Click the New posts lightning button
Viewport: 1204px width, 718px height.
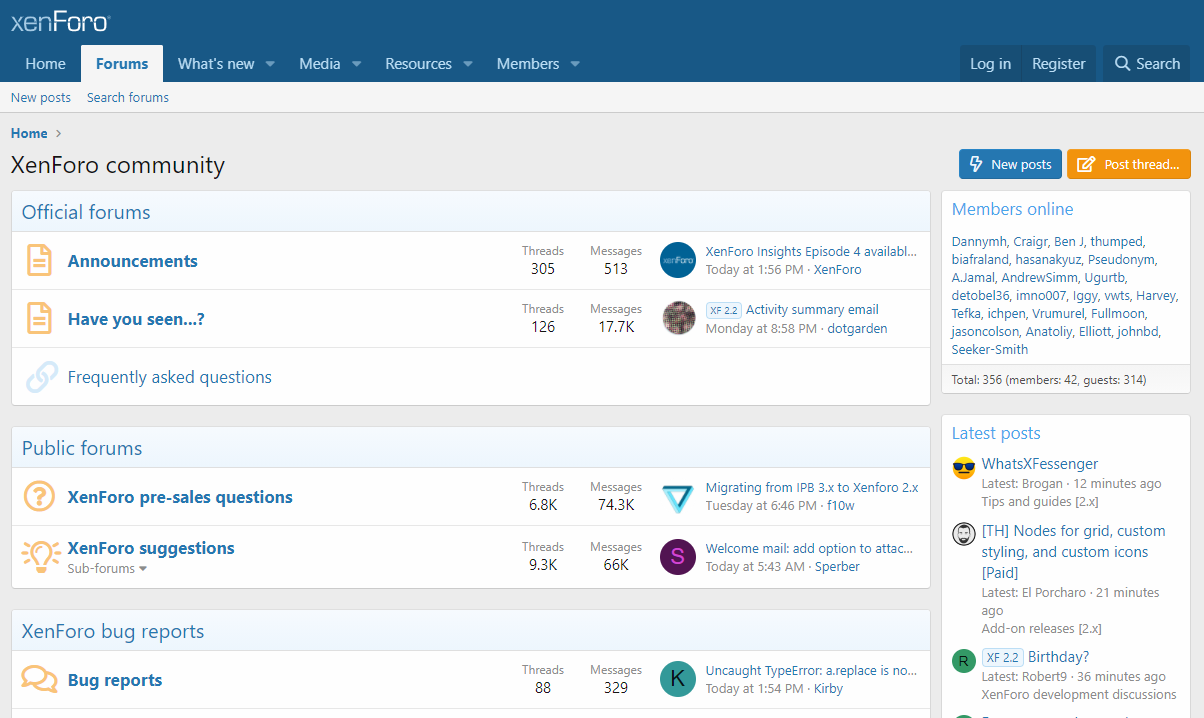[x=1010, y=164]
